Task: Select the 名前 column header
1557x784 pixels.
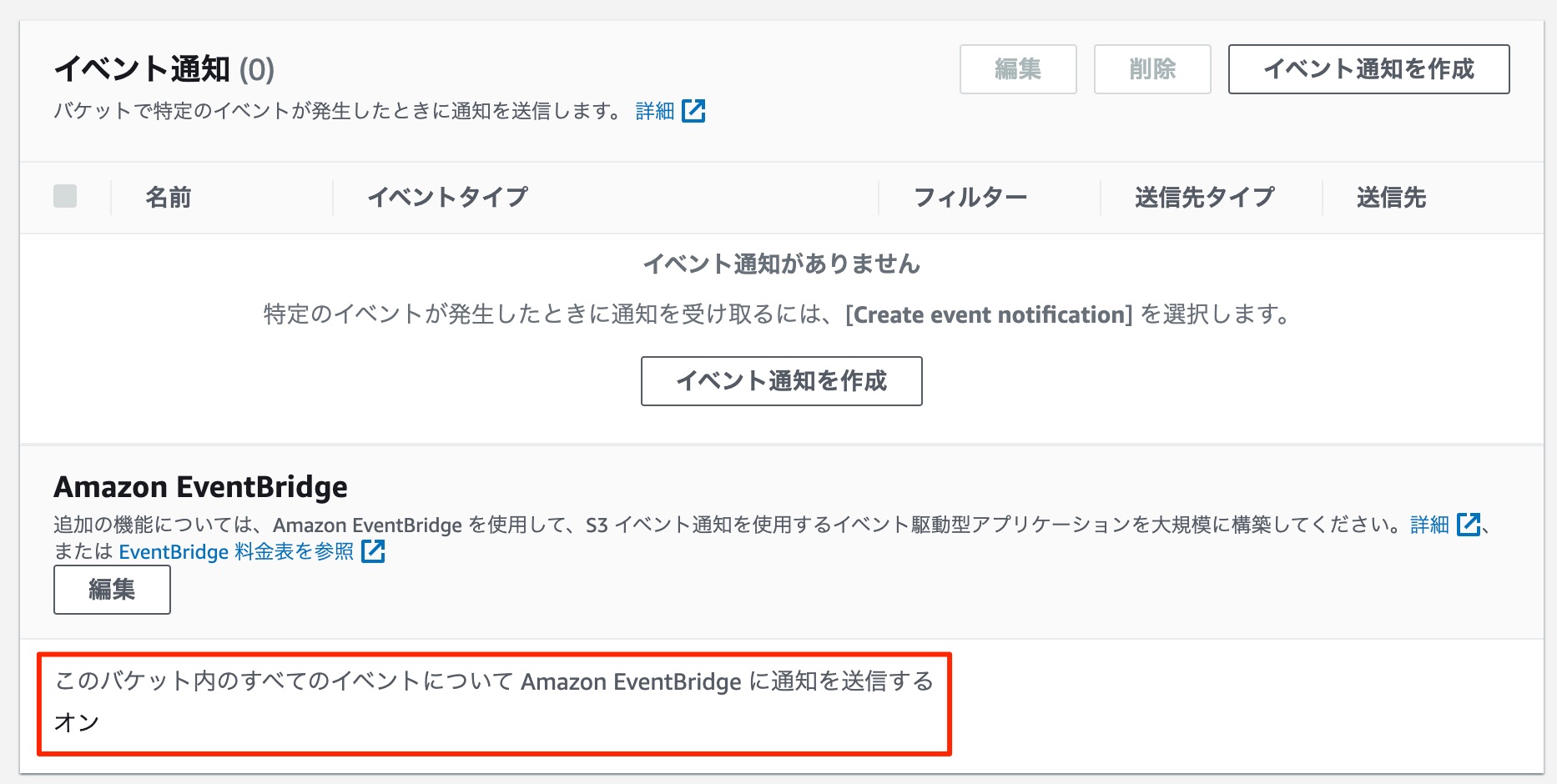Action: pyautogui.click(x=169, y=197)
